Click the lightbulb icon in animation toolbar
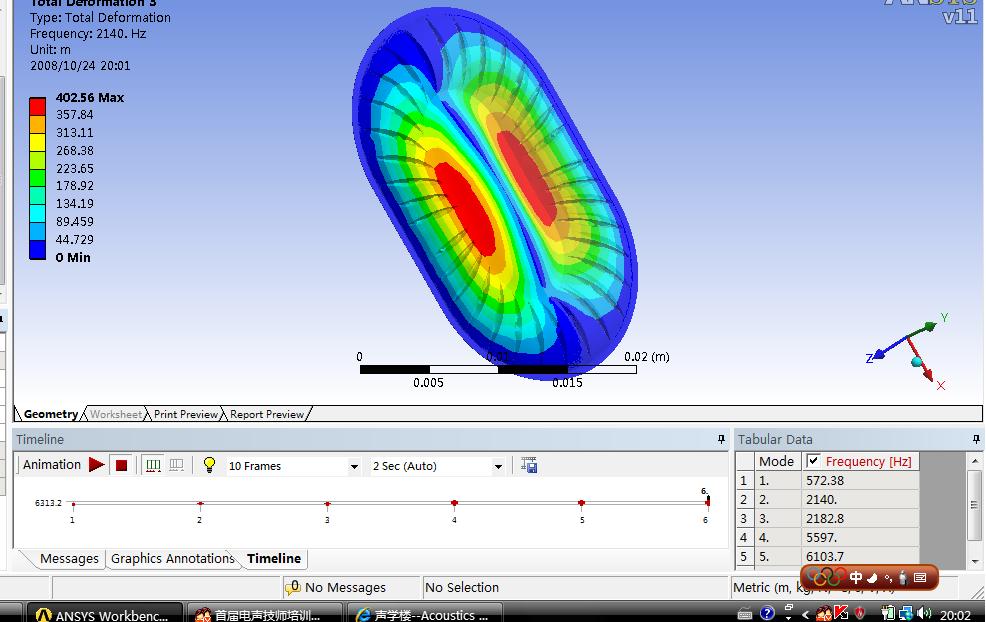The height and width of the screenshot is (622, 986). pos(209,465)
